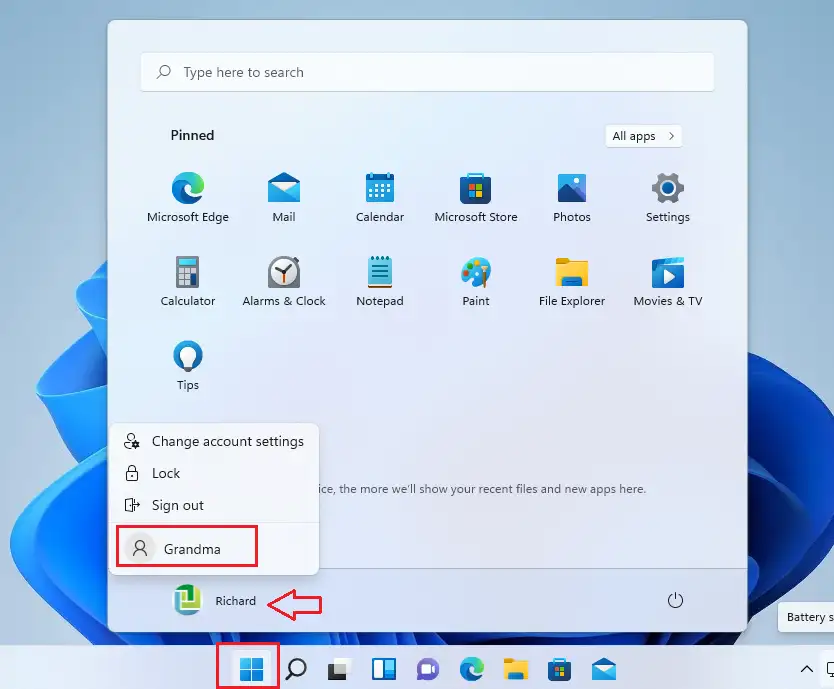
Task: Choose Sign out from the account menu
Action: pos(214,505)
